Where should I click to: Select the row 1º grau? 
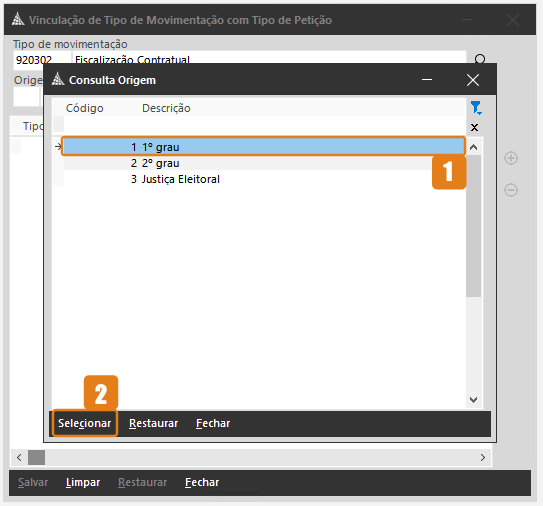coord(264,147)
